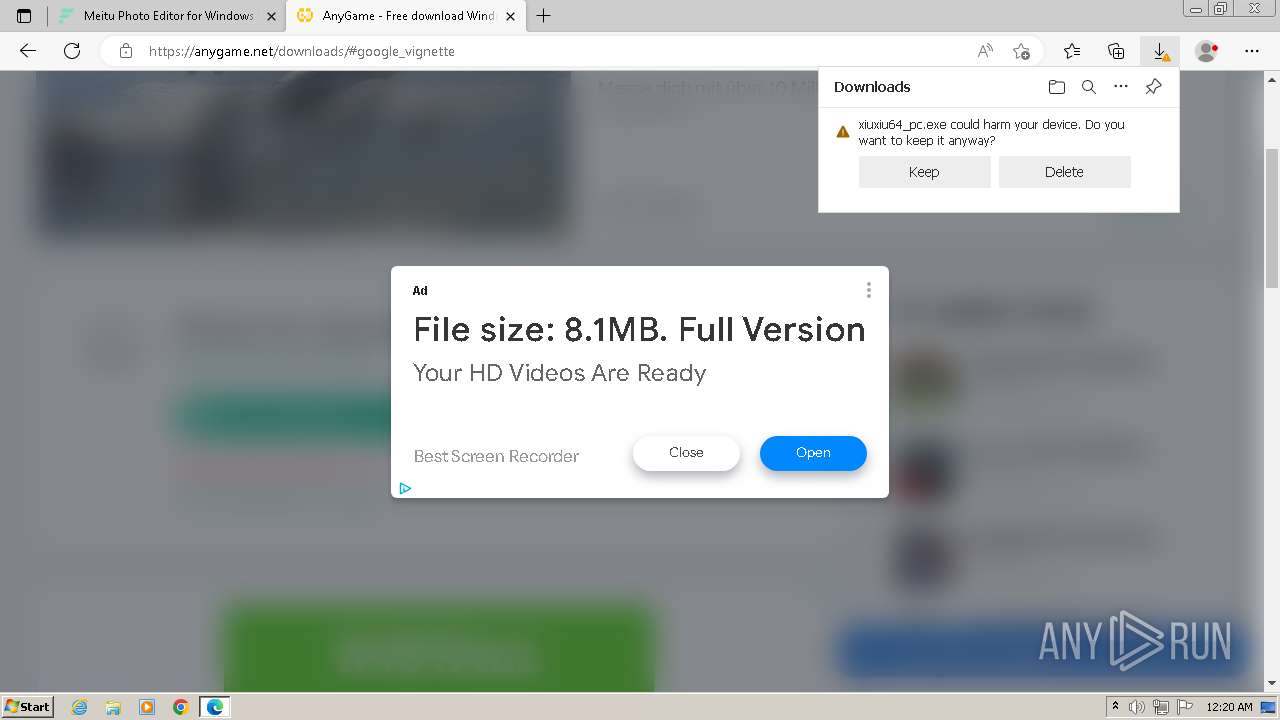Open downloads folder icon in Downloads panel
This screenshot has height=720, width=1280.
pos(1057,87)
